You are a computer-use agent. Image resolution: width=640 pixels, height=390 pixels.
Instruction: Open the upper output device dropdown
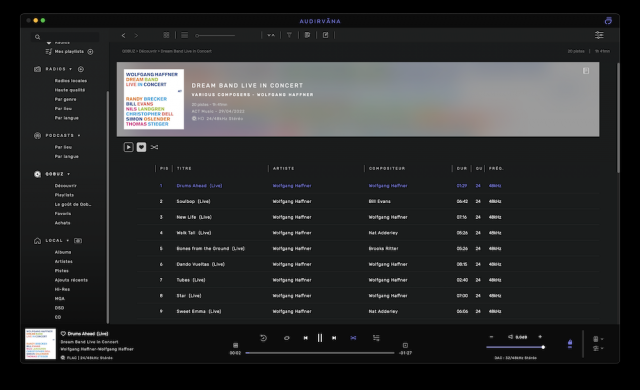[598, 339]
